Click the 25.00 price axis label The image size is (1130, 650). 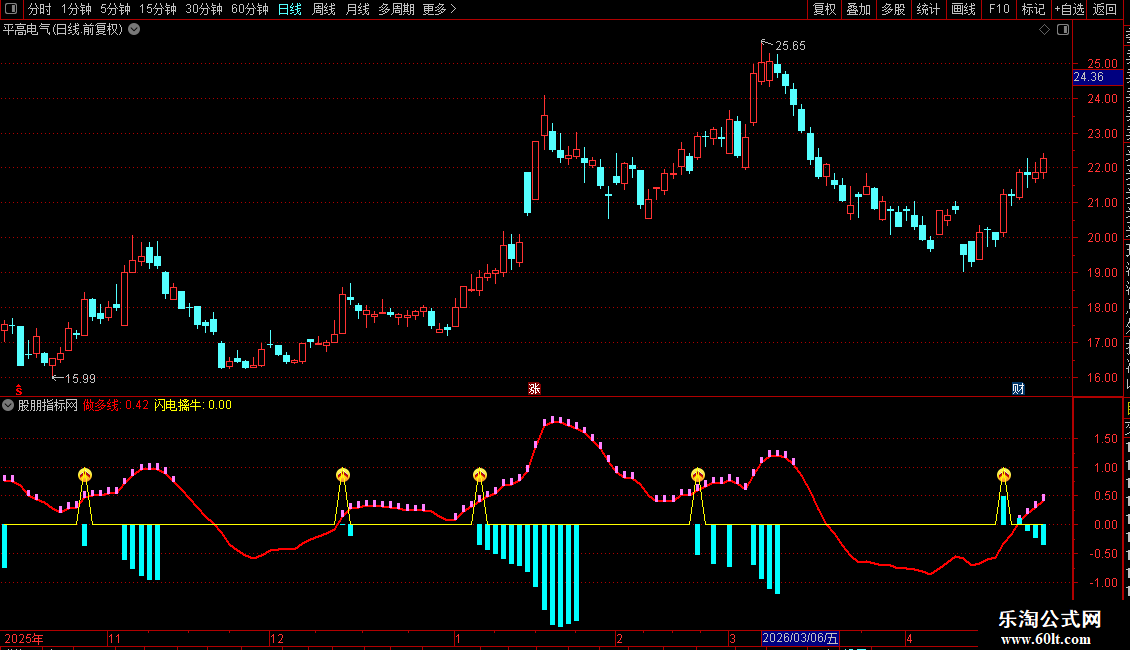tap(1103, 63)
